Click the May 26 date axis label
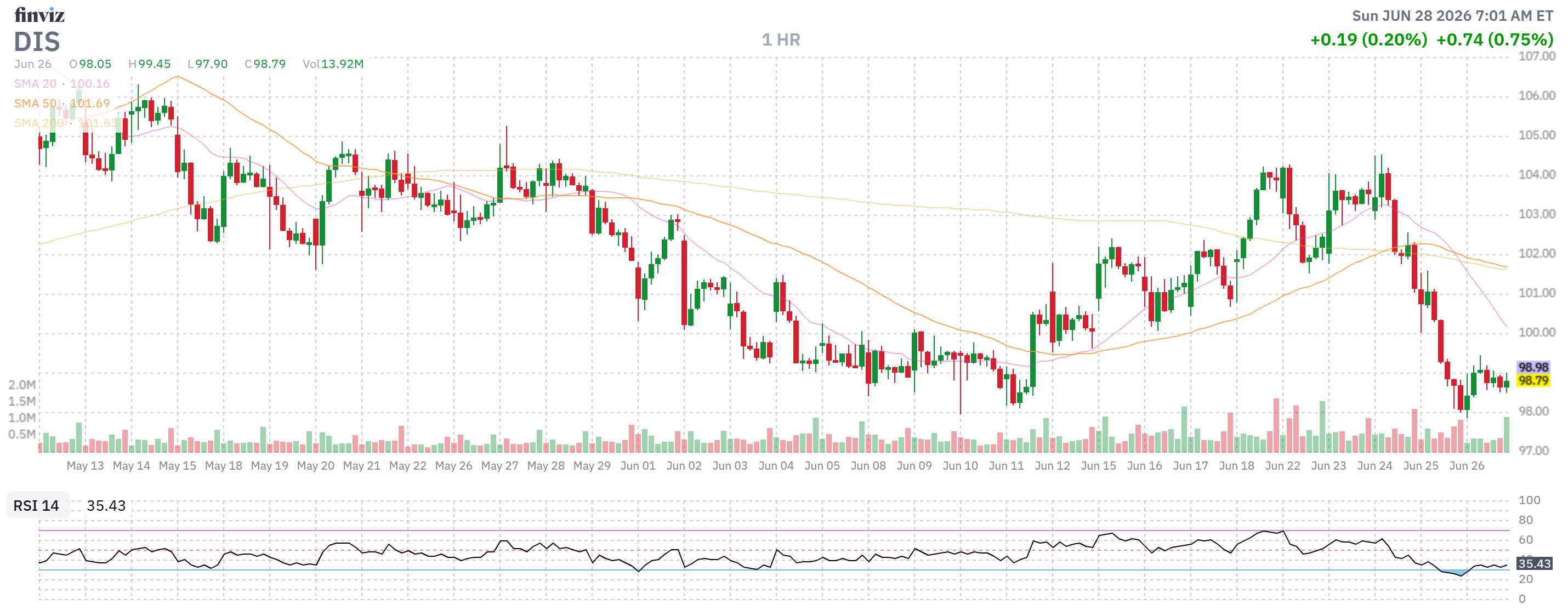The height and width of the screenshot is (616, 1568). [453, 466]
